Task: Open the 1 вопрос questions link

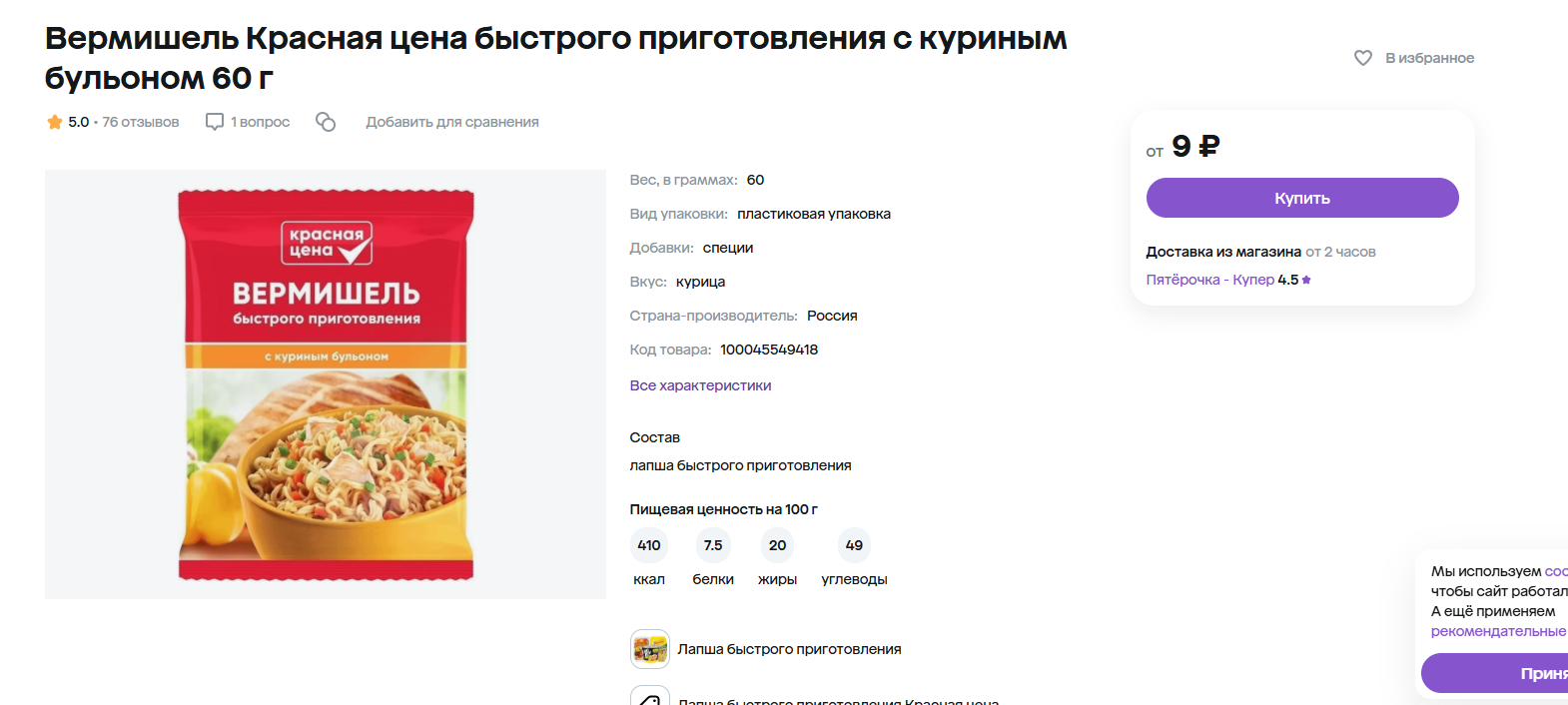Action: [x=260, y=122]
